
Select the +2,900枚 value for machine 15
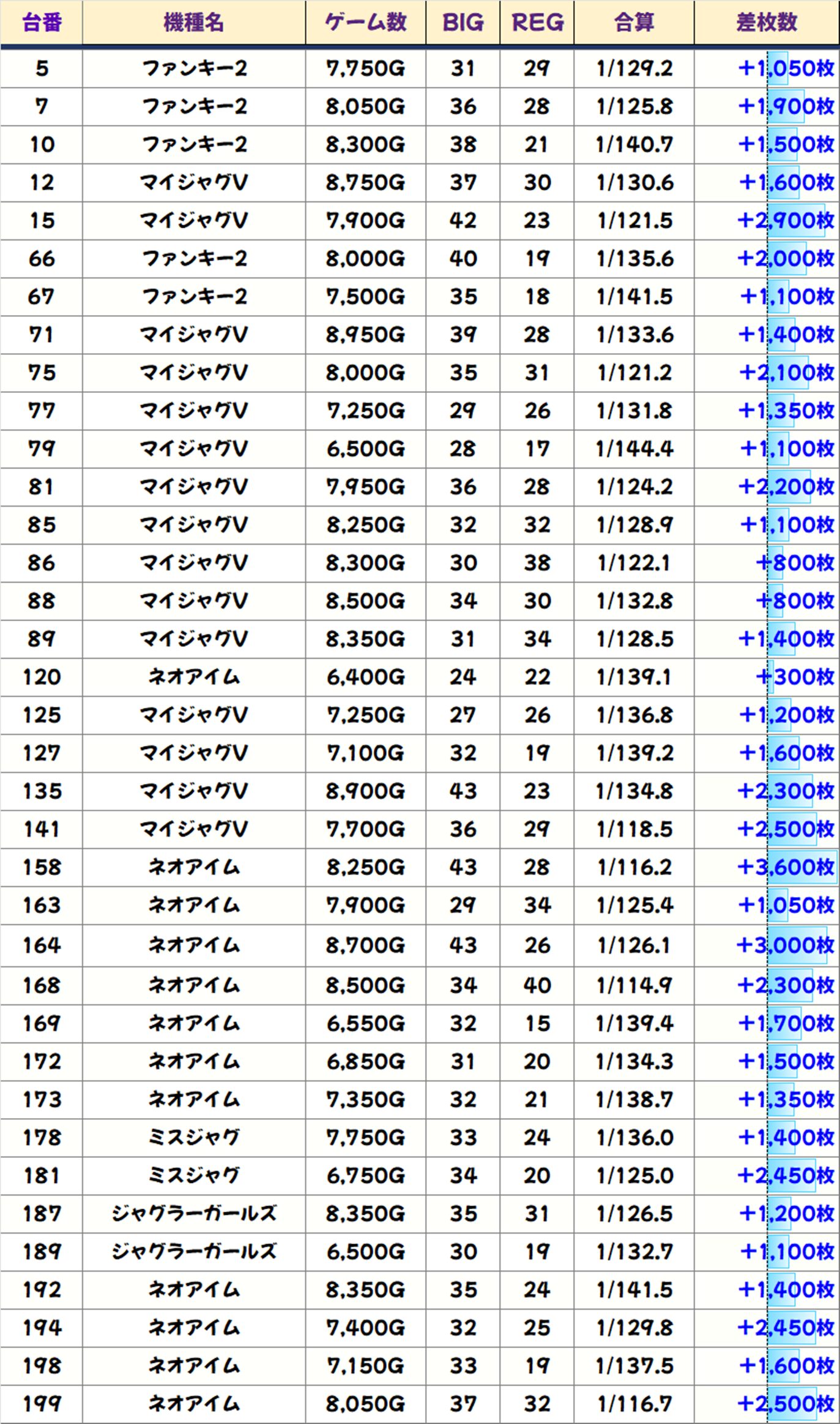786,220
